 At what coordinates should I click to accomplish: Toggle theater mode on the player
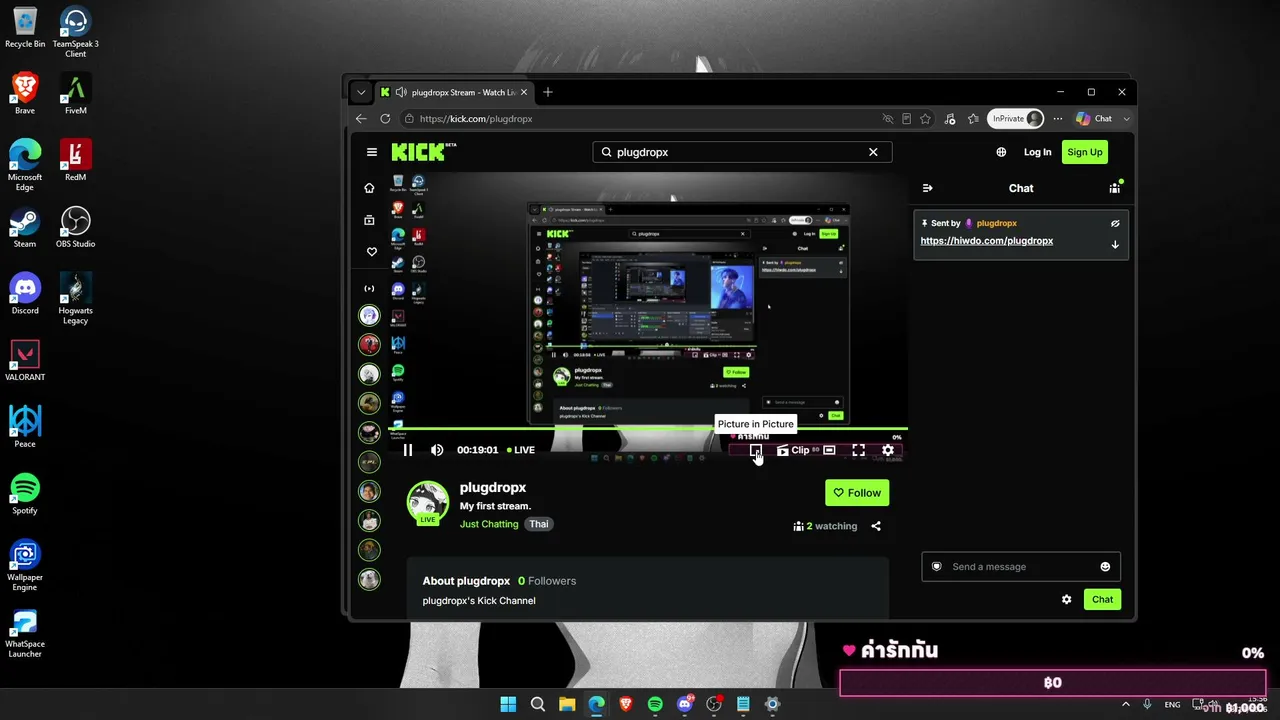829,450
